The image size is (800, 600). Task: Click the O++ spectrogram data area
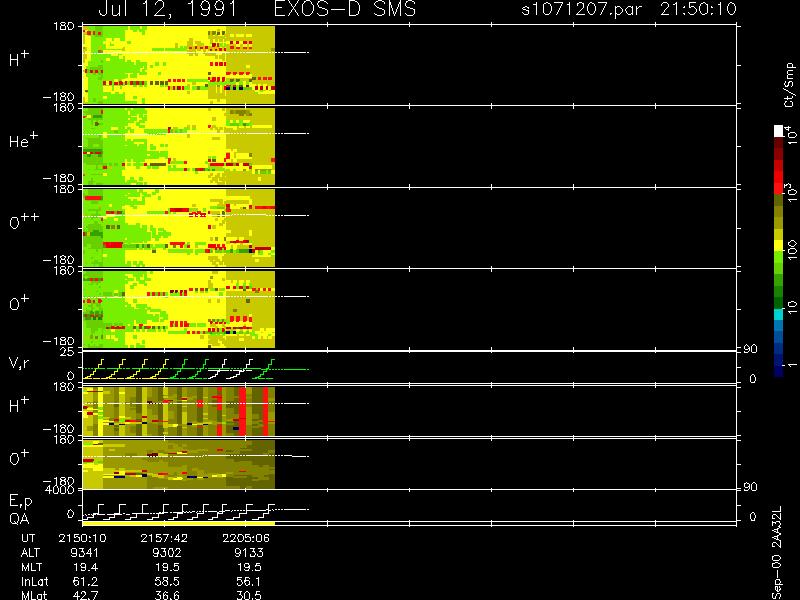click(x=179, y=228)
